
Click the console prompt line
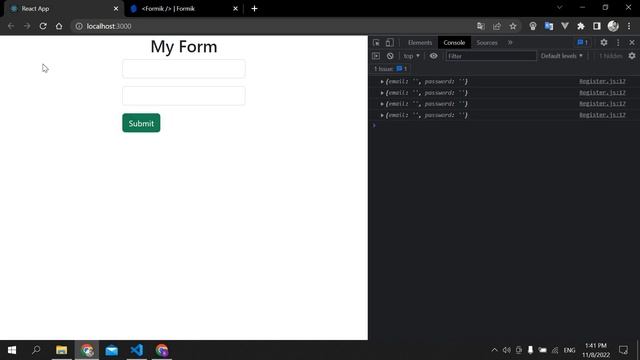504,125
